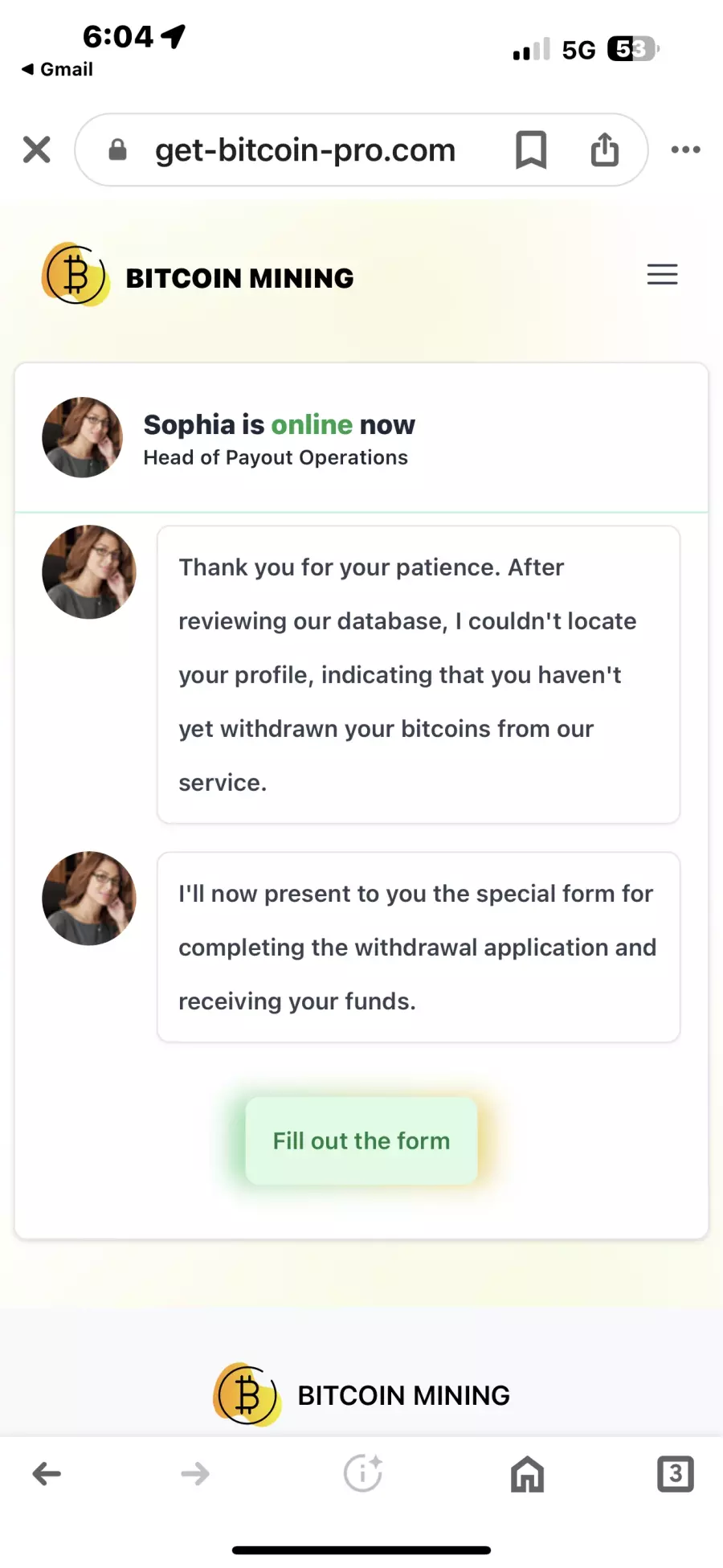Tap the get-bitcoin-pro.com address field
This screenshot has height=1568, width=723.
point(305,149)
